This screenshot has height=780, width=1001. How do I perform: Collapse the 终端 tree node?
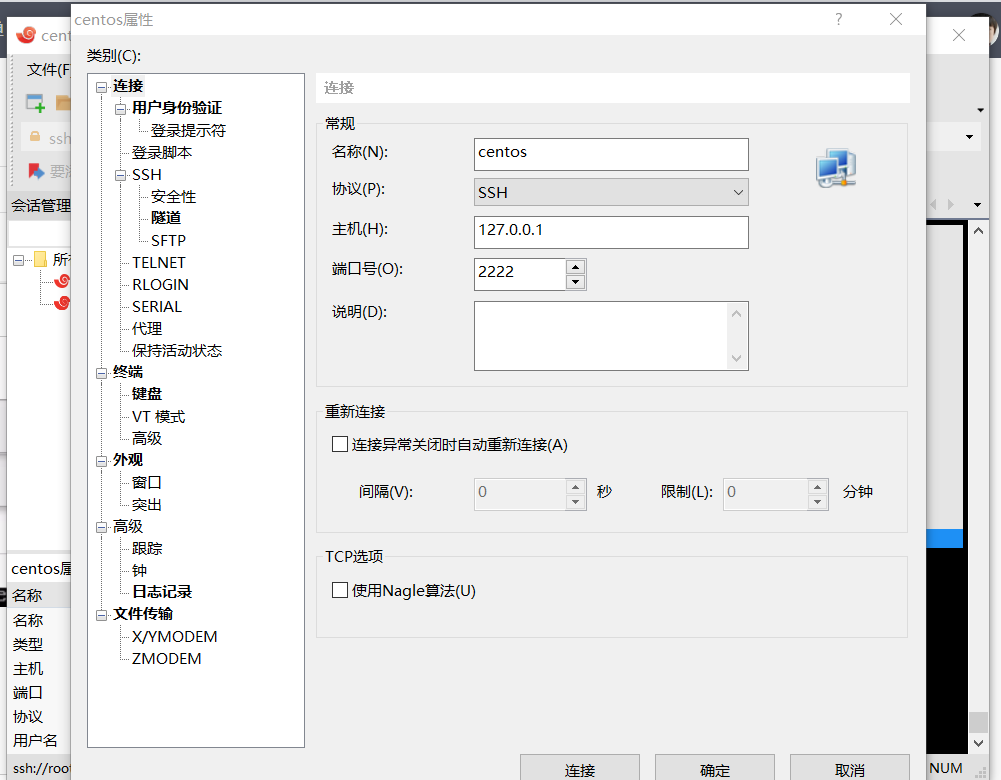(102, 373)
